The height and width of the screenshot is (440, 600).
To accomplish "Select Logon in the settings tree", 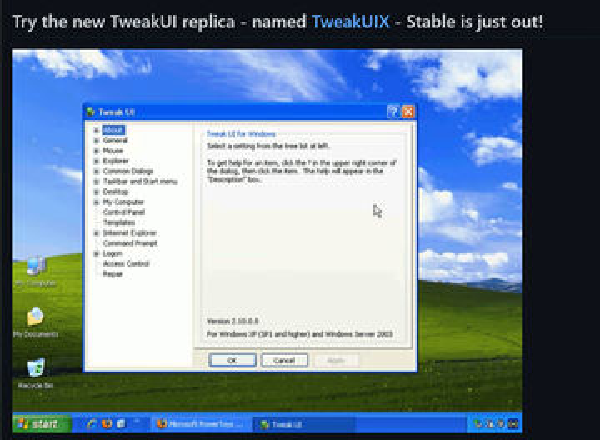I will click(x=112, y=254).
